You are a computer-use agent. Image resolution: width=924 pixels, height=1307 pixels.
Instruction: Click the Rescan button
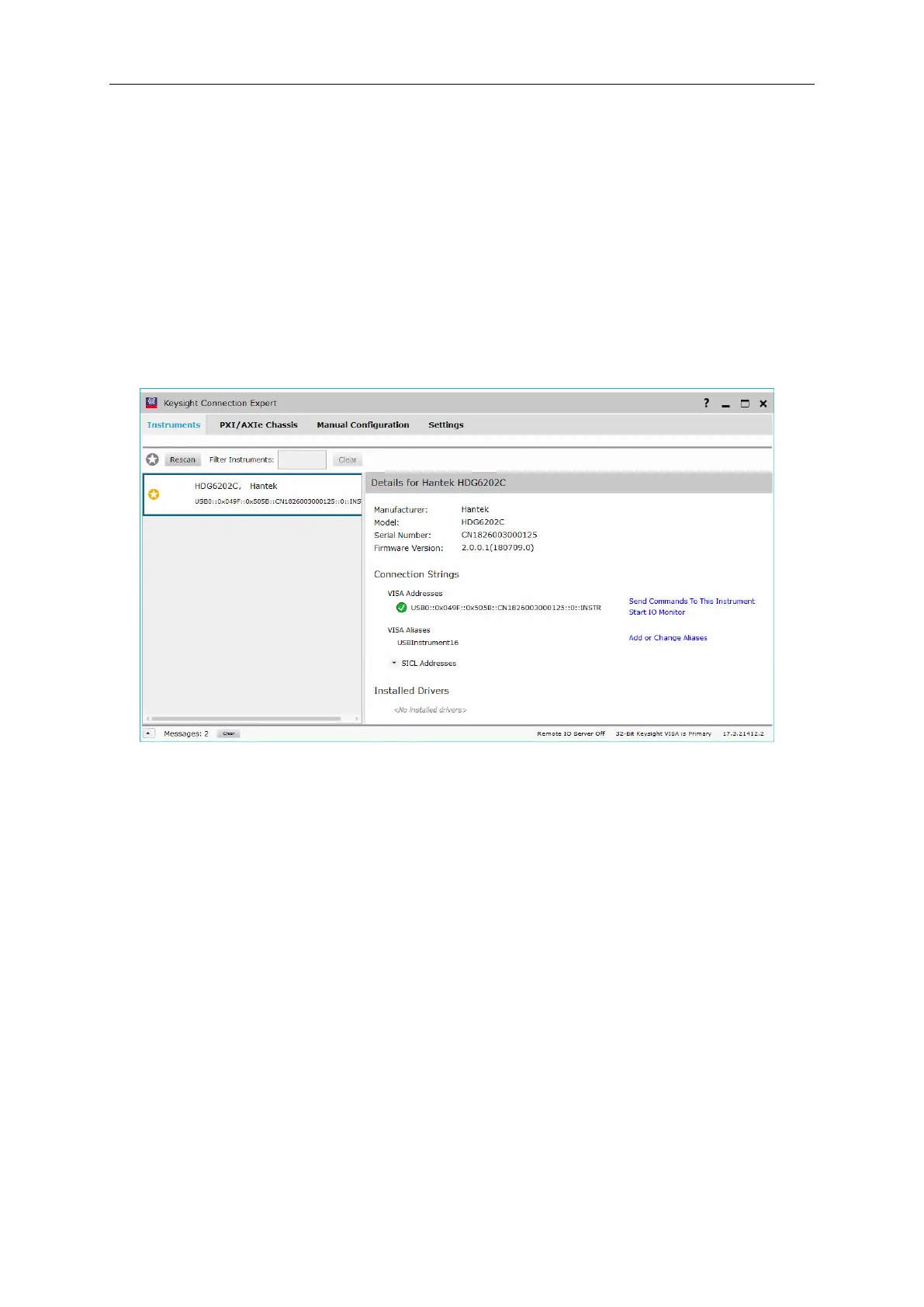[x=183, y=459]
